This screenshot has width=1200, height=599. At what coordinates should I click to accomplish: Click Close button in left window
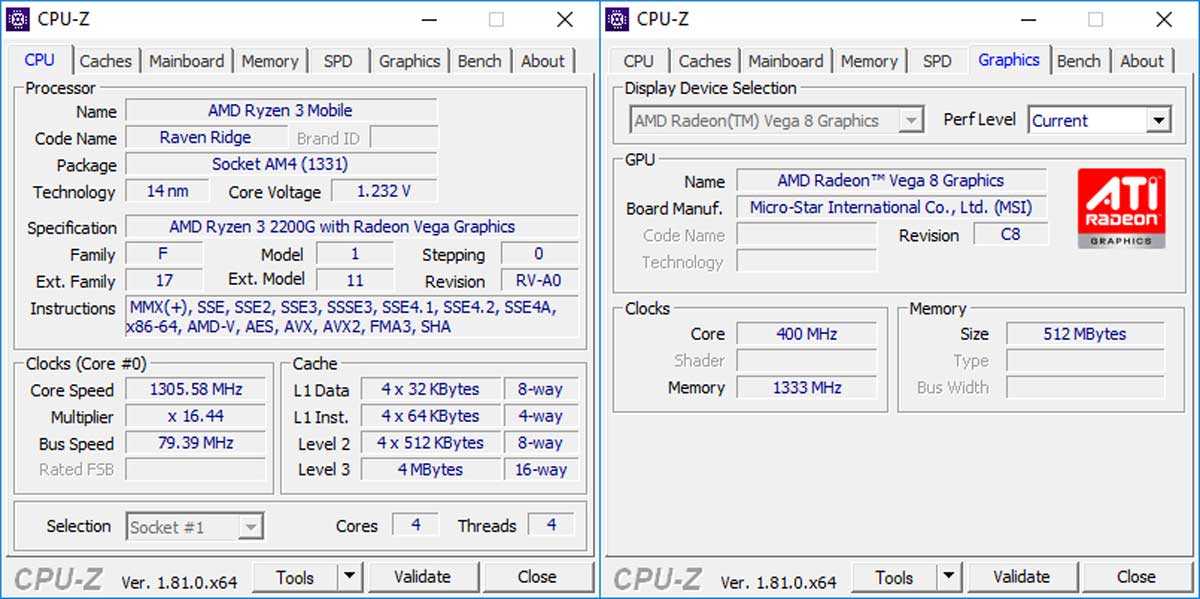[x=537, y=577]
